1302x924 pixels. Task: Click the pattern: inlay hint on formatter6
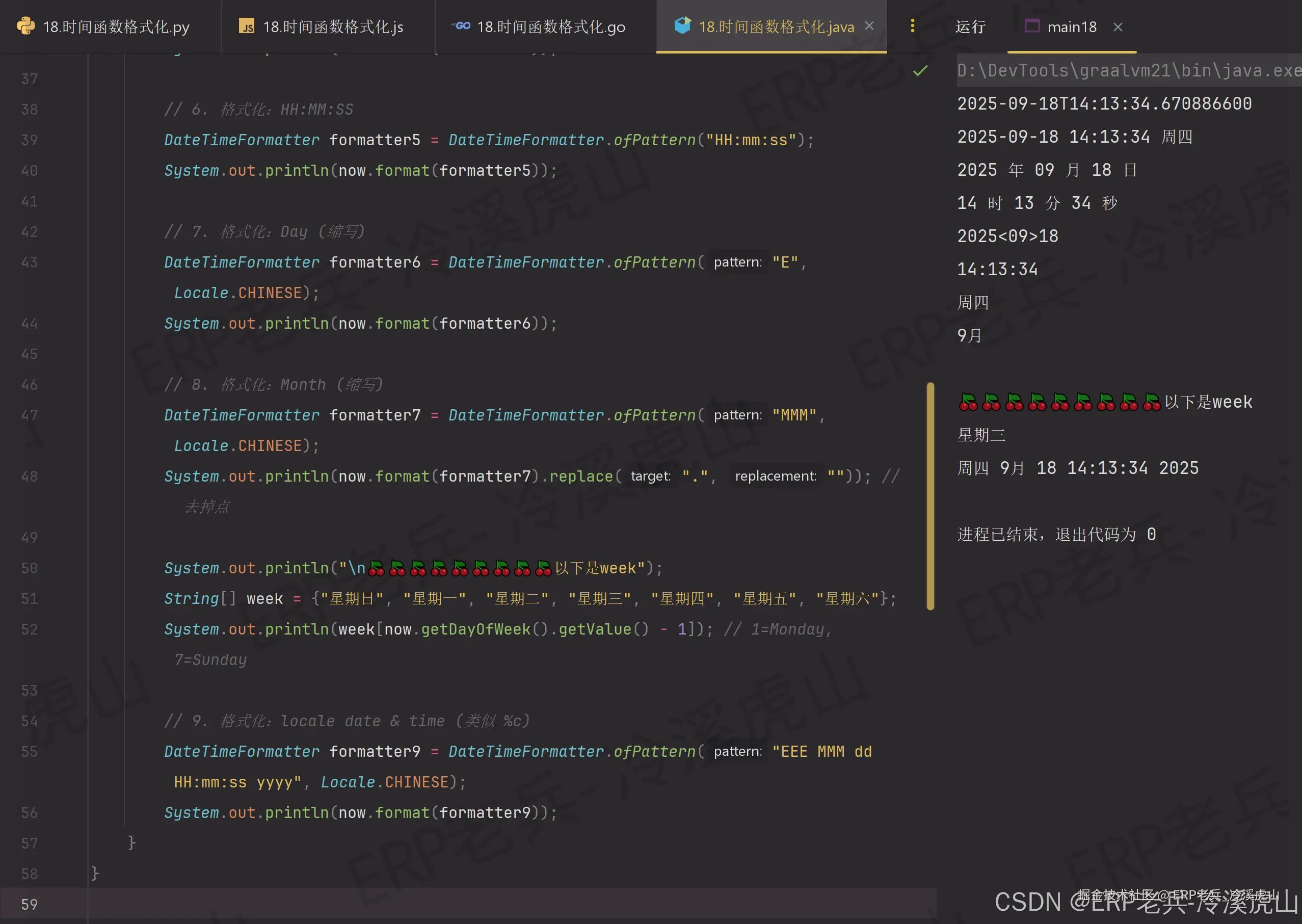(738, 262)
